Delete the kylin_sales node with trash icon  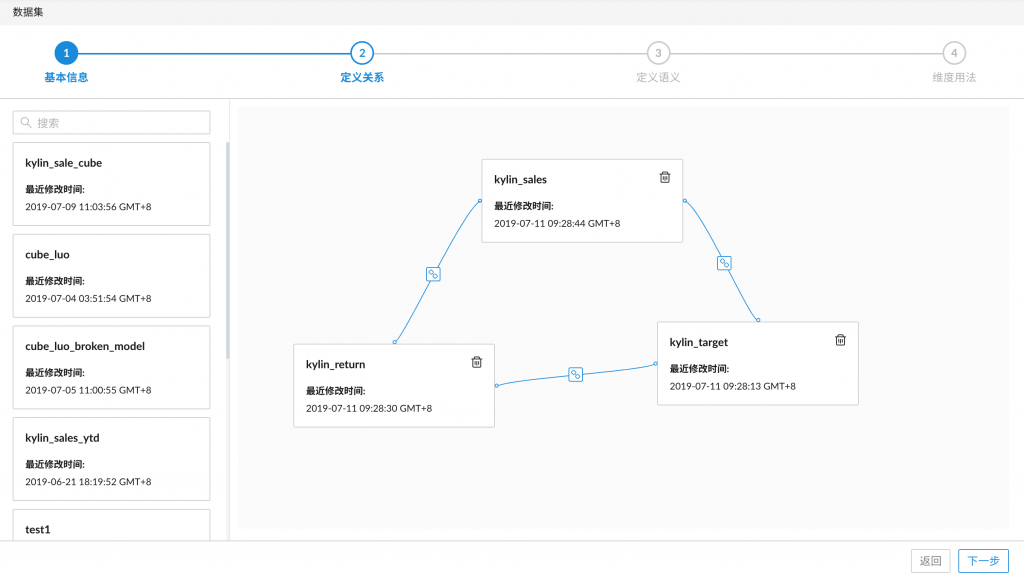click(665, 177)
